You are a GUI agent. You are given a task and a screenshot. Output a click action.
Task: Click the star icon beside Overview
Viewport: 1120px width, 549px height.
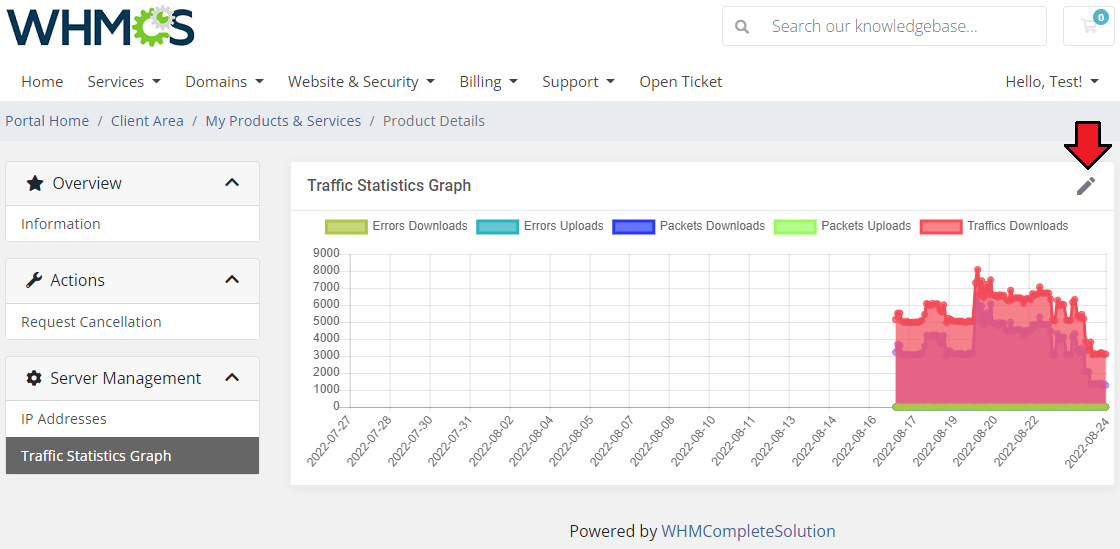[34, 183]
